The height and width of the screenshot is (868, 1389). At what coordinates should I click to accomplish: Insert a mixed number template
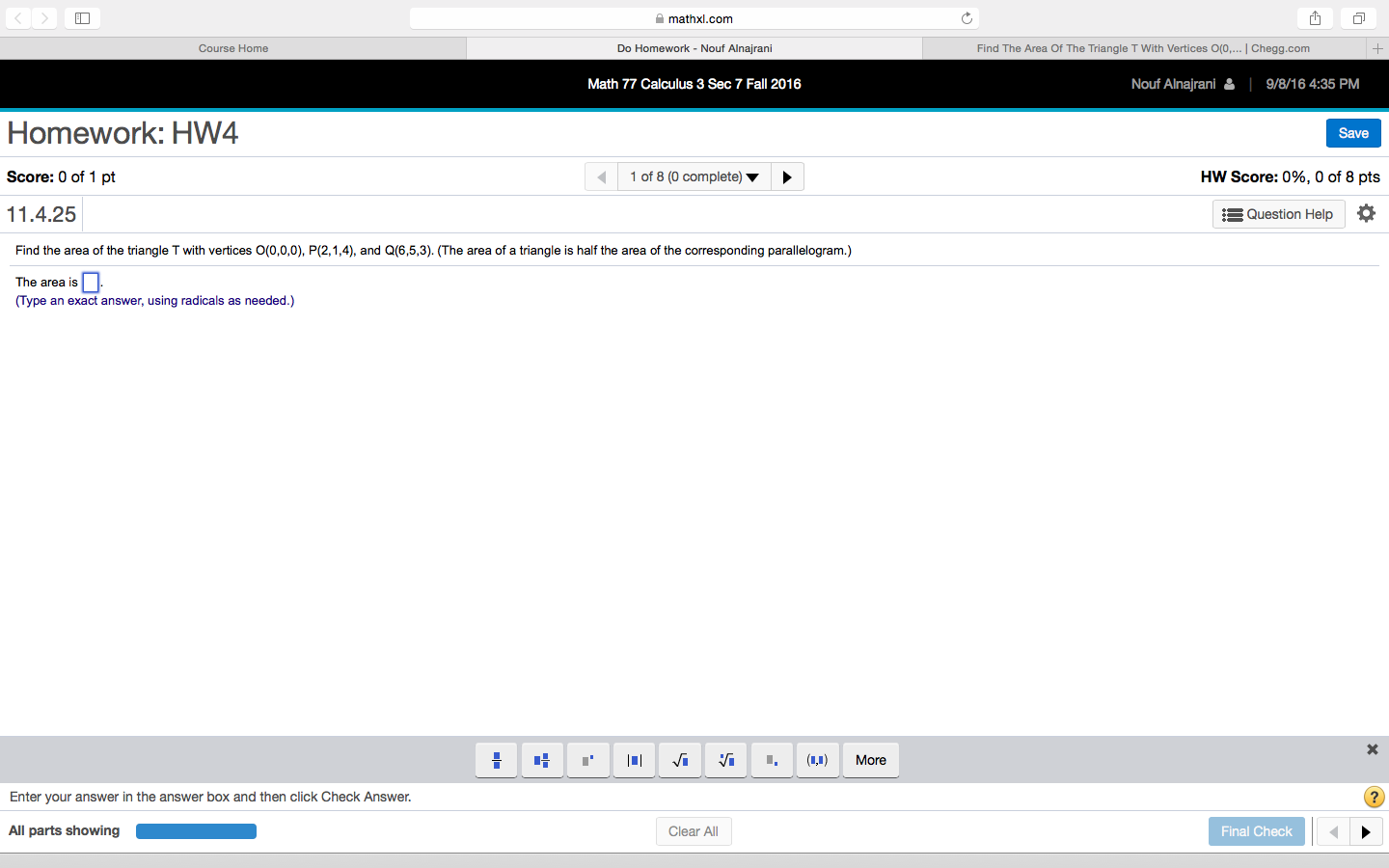pyautogui.click(x=542, y=760)
